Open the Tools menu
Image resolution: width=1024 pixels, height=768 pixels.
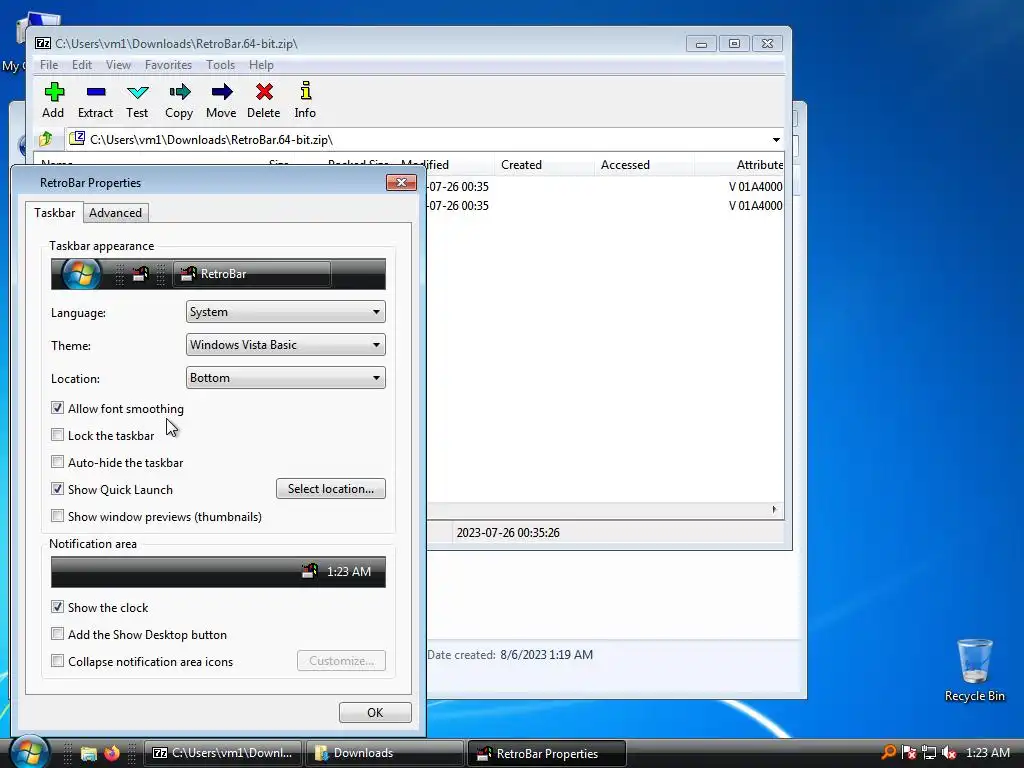[x=220, y=65]
